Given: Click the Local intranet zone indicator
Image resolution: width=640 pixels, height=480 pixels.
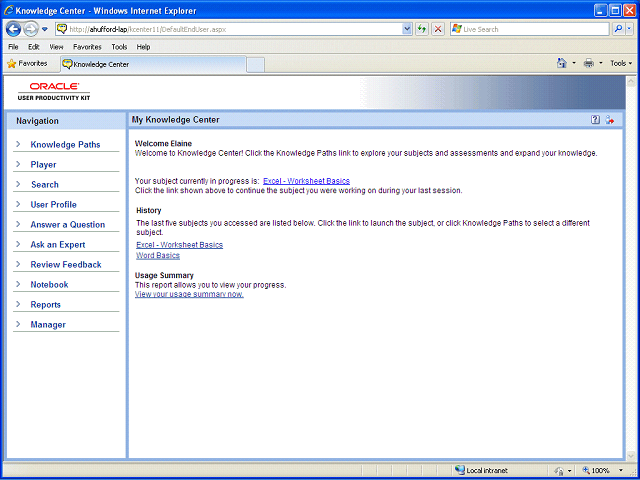Looking at the screenshot, I should click(481, 471).
